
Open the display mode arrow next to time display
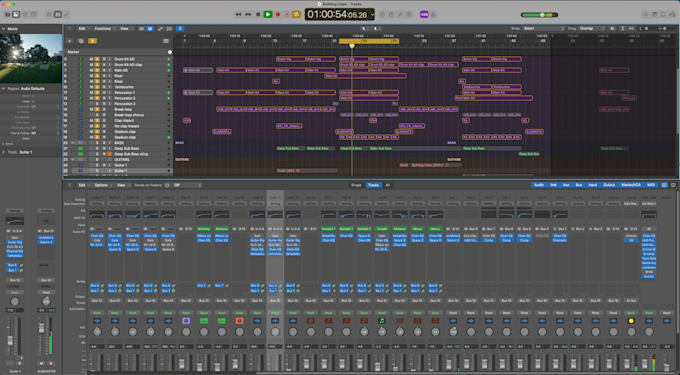pyautogui.click(x=372, y=14)
